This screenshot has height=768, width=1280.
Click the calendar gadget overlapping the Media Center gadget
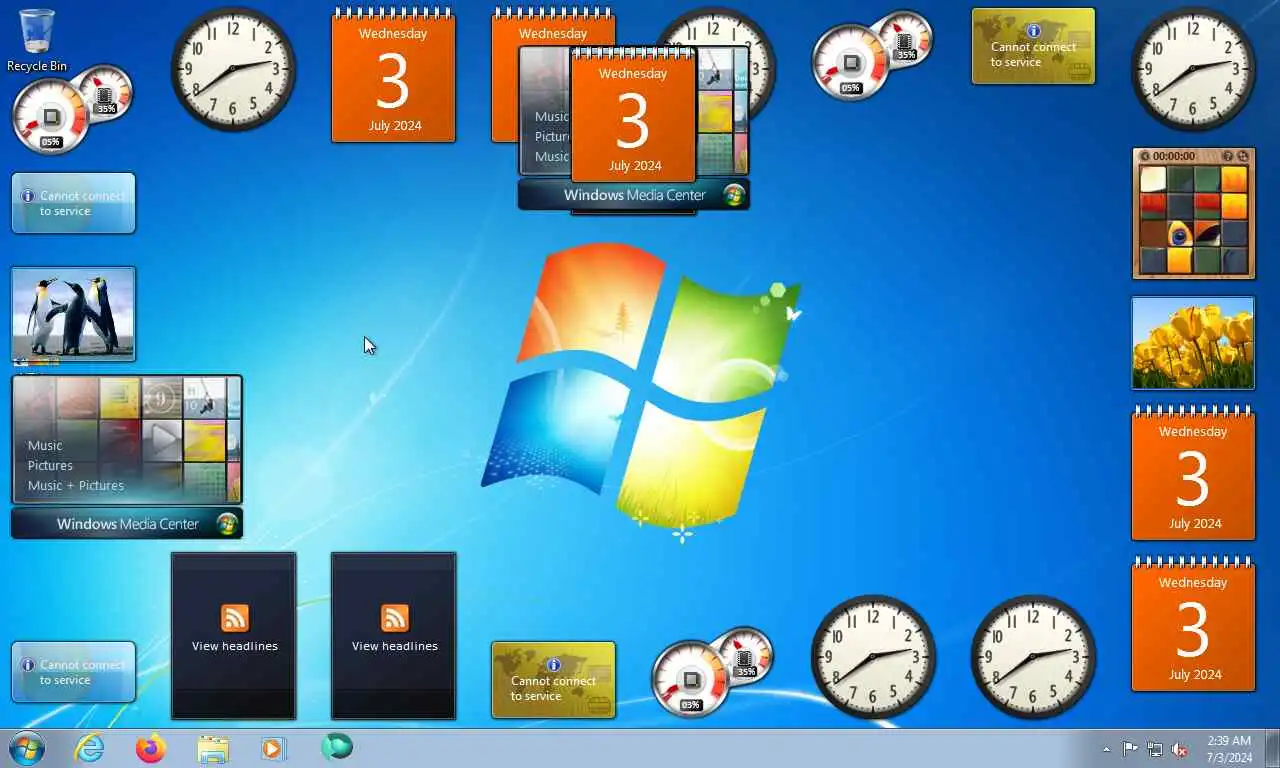(x=633, y=115)
